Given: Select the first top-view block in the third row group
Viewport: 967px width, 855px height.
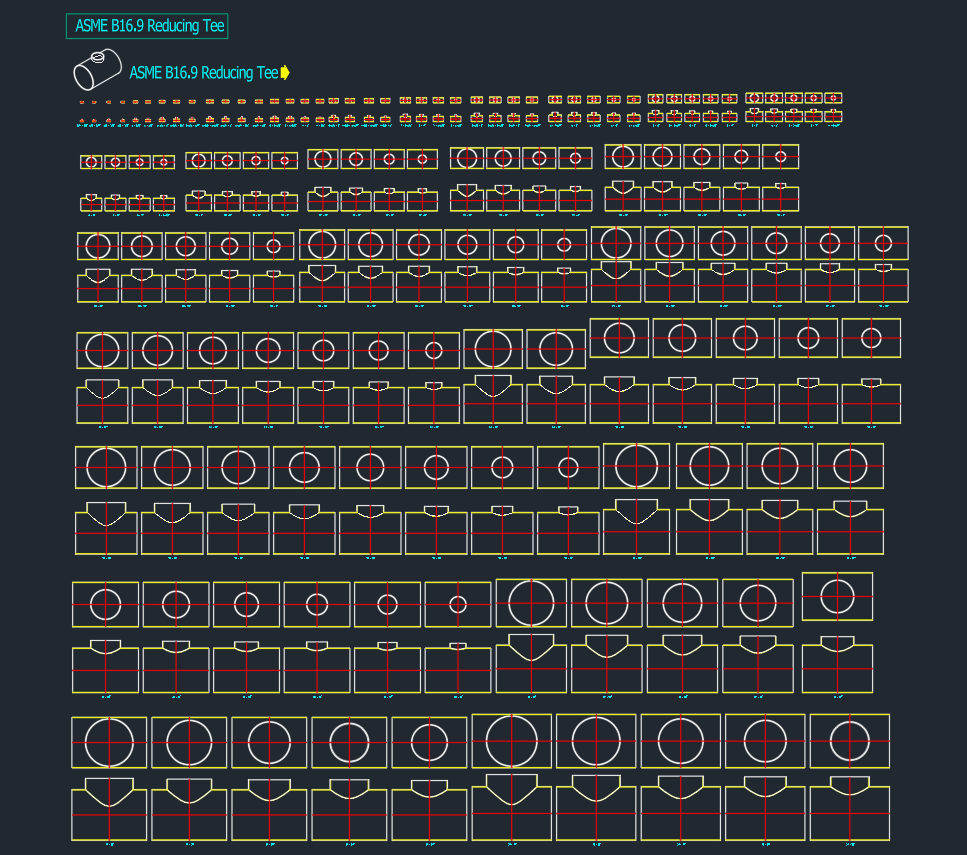Looking at the screenshot, I should point(98,246).
